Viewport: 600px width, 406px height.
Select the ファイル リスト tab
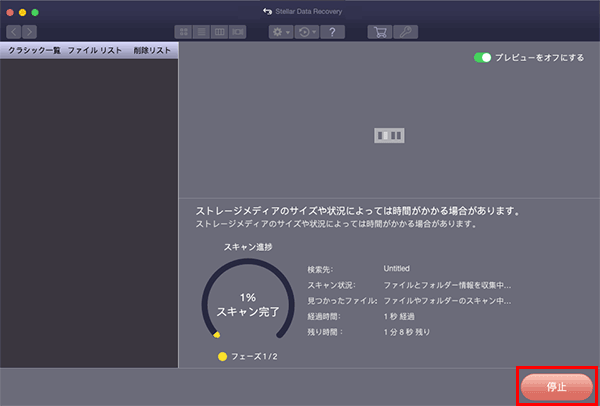95,51
